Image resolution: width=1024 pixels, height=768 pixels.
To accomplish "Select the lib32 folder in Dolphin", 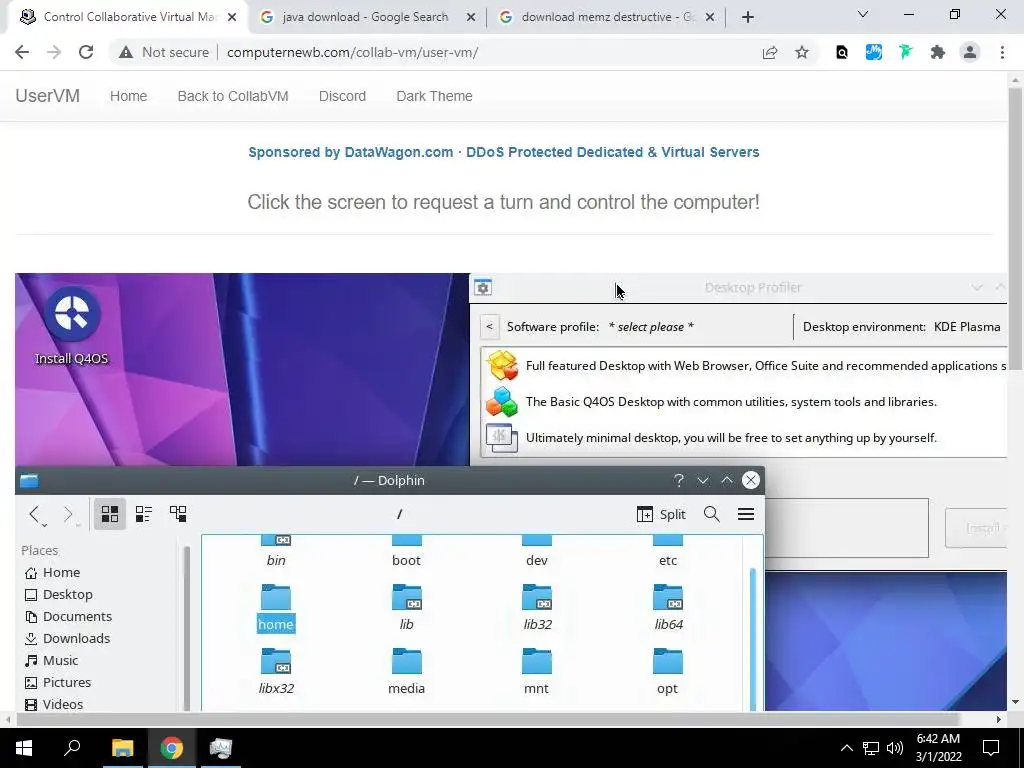I will tap(537, 608).
